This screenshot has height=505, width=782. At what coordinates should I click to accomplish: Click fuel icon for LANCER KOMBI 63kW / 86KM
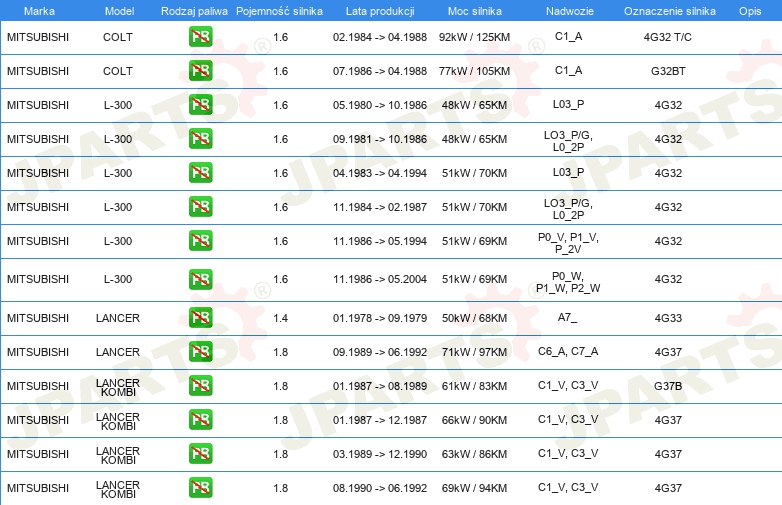[x=200, y=454]
